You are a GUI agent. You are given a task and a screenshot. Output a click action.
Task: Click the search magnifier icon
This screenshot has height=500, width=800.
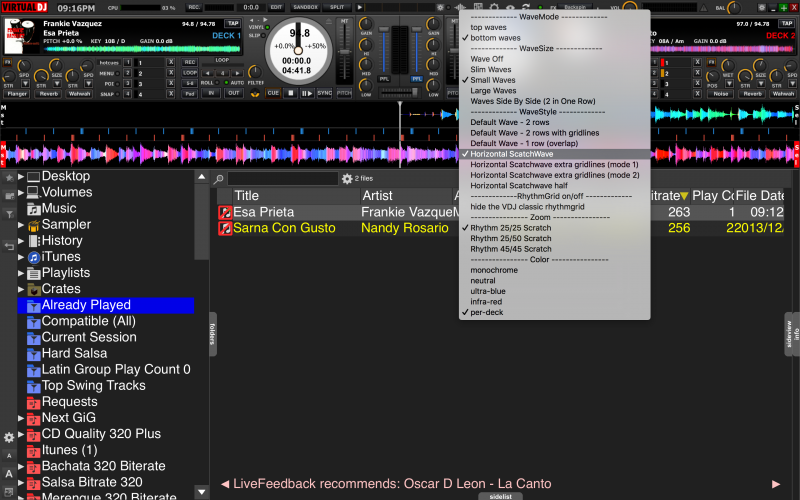pos(218,179)
